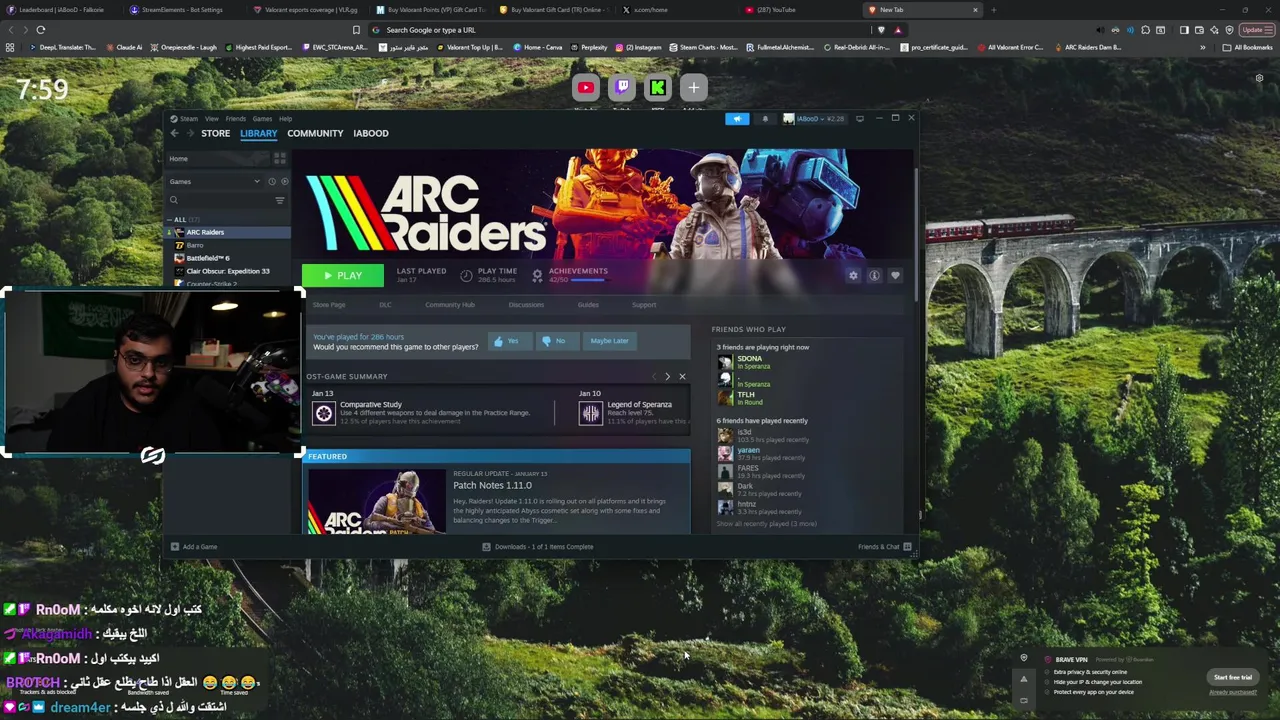Bookmark this page in Brave address bar
1280x720 pixels.
[x=356, y=30]
